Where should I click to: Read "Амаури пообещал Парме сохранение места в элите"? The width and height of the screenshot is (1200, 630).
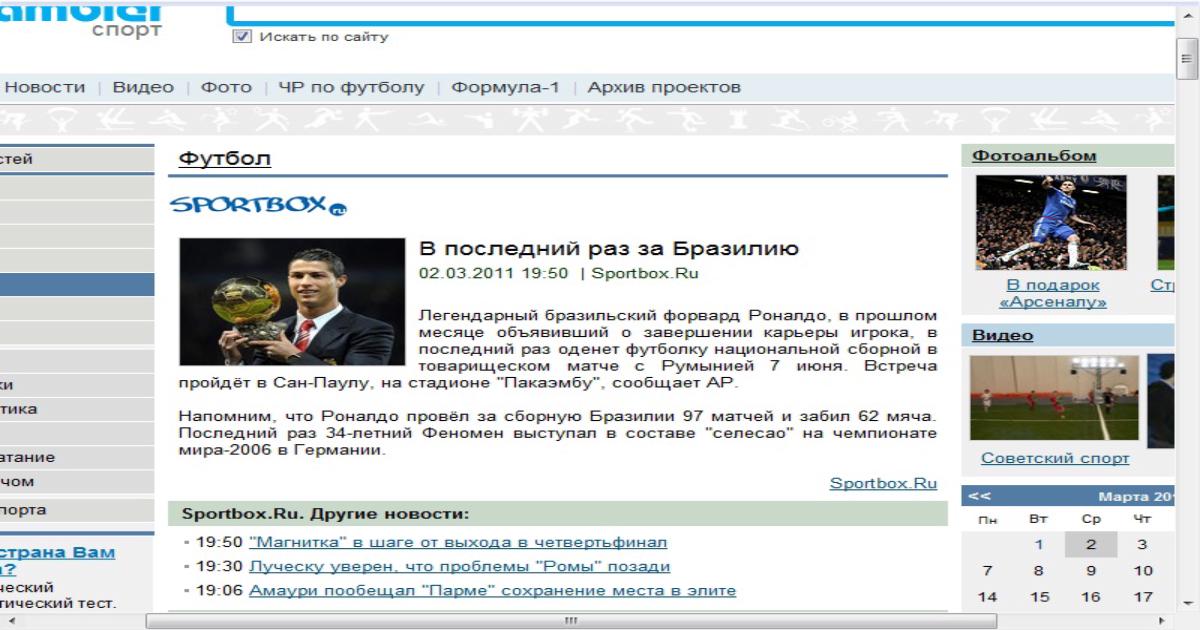(492, 591)
